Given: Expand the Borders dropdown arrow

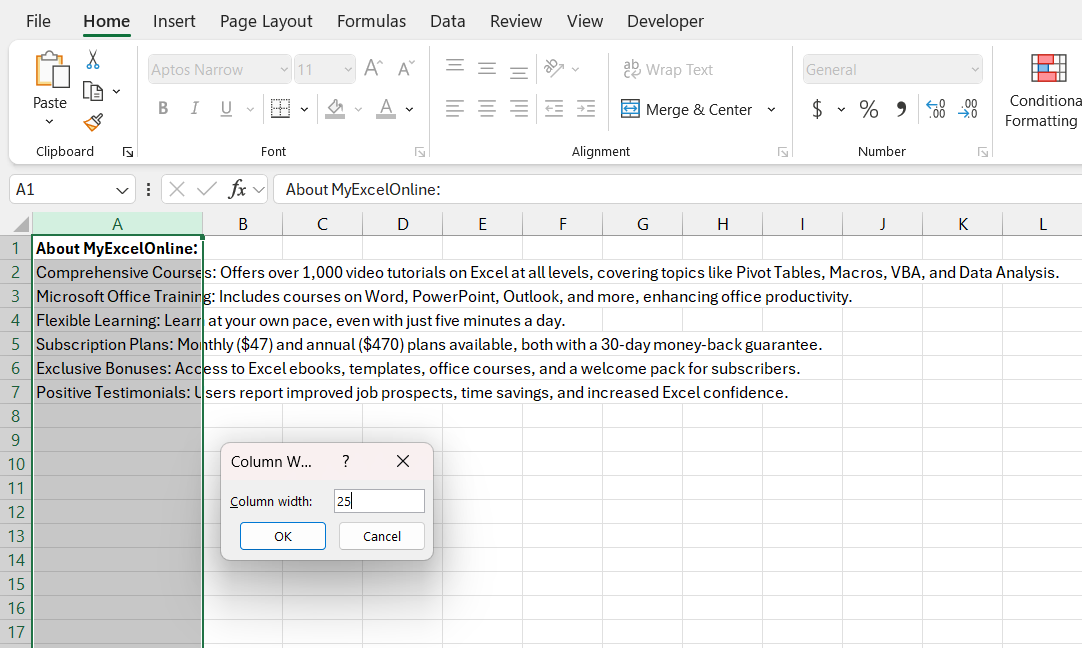Looking at the screenshot, I should pos(304,109).
